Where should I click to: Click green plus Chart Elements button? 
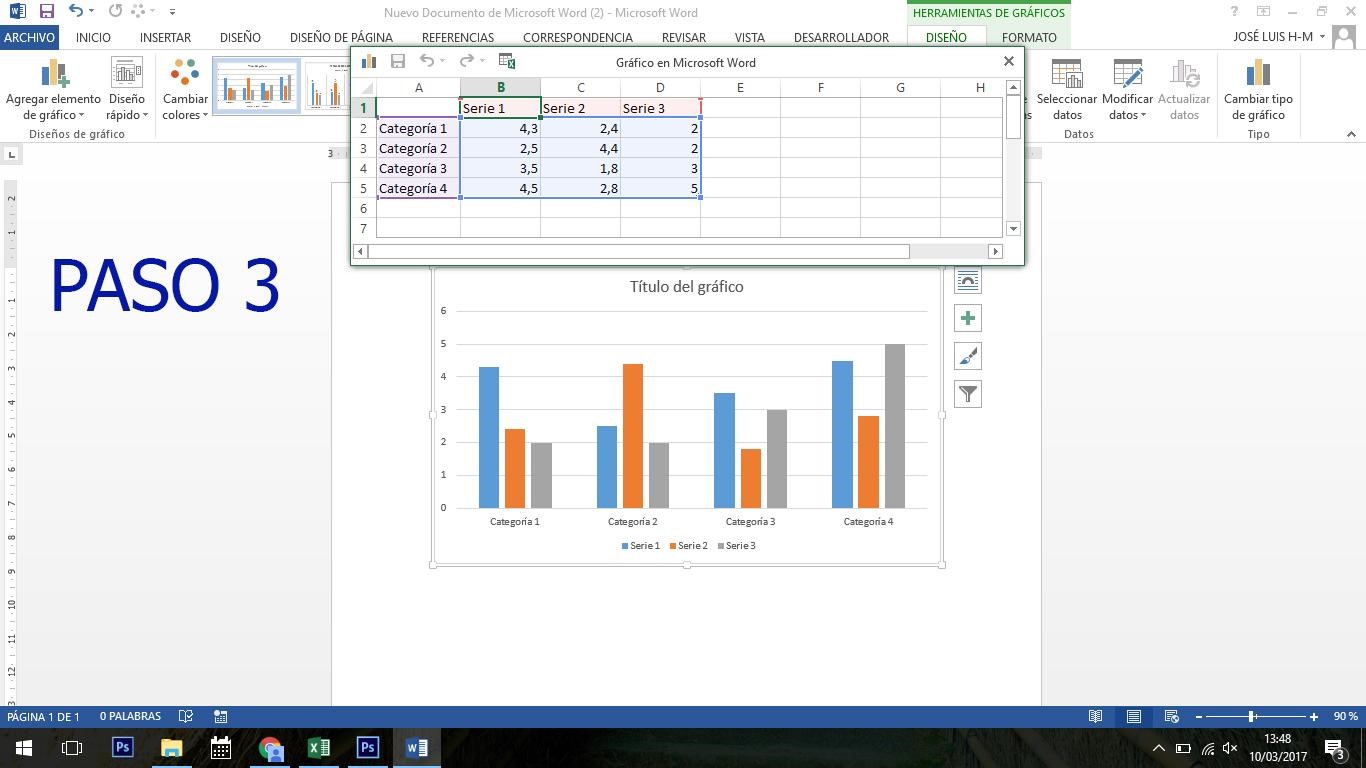(x=968, y=318)
